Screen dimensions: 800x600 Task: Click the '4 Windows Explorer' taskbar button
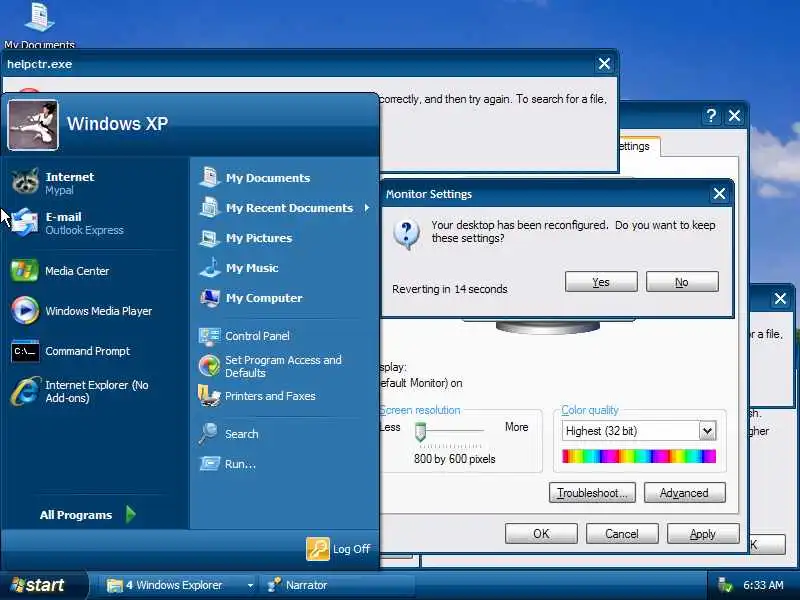tap(180, 585)
